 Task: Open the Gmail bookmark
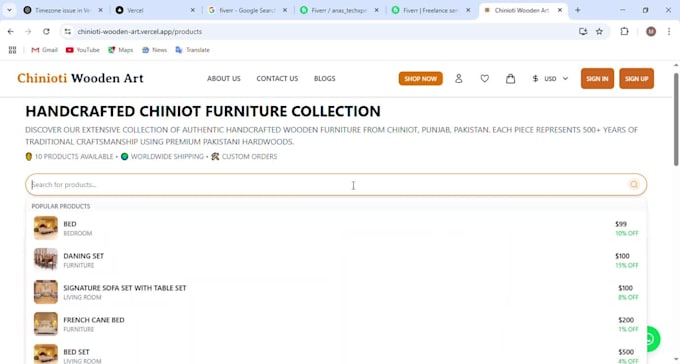[x=44, y=50]
